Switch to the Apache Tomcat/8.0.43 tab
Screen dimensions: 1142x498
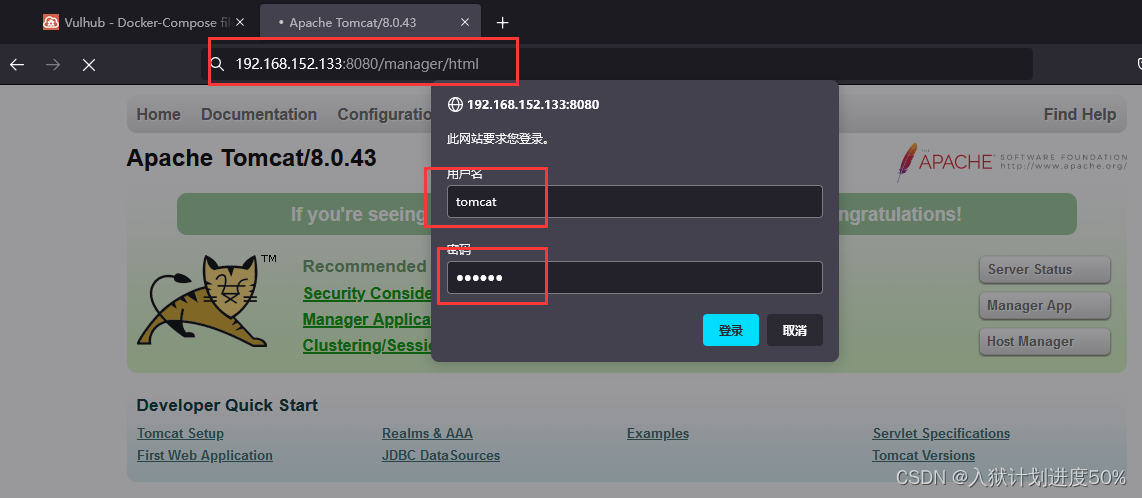tap(369, 22)
